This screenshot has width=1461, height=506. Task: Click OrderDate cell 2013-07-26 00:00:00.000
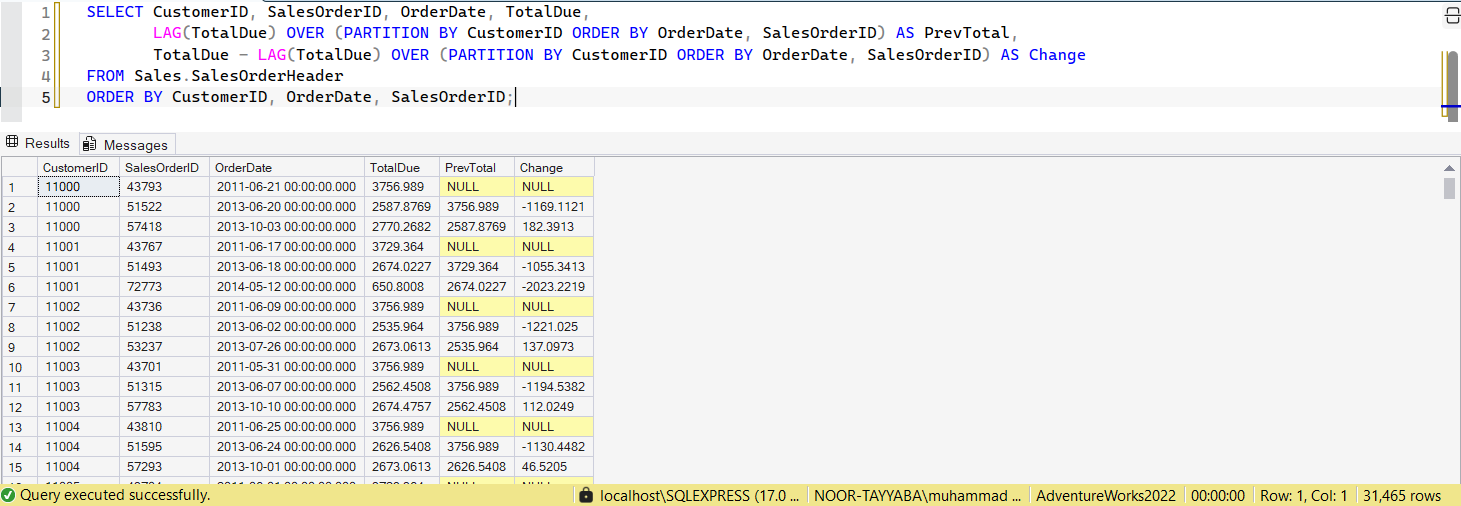tap(287, 347)
